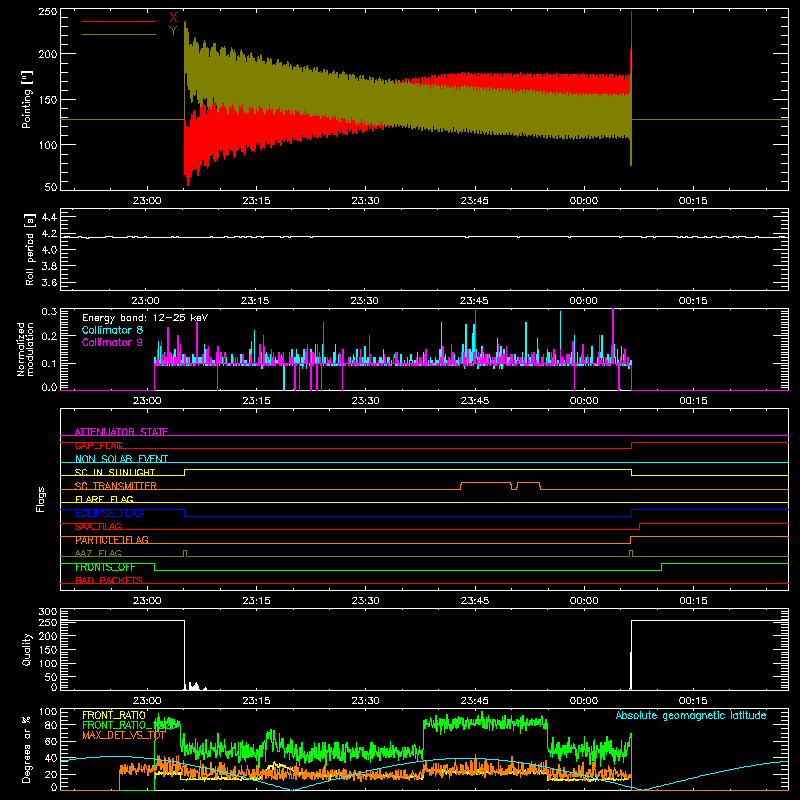Click the SAA_FLAG label
This screenshot has width=800, height=800.
coord(98,527)
